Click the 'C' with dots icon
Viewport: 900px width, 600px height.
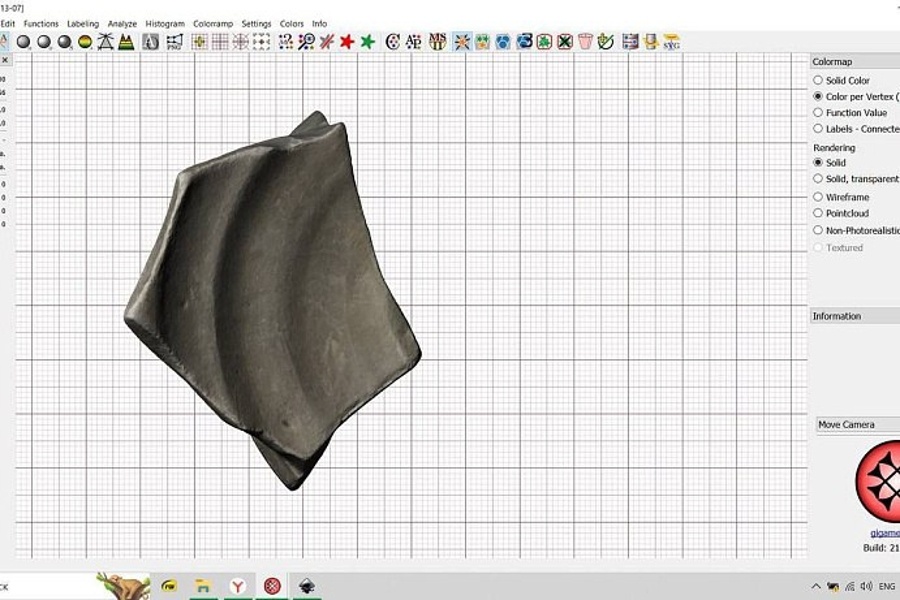(393, 42)
